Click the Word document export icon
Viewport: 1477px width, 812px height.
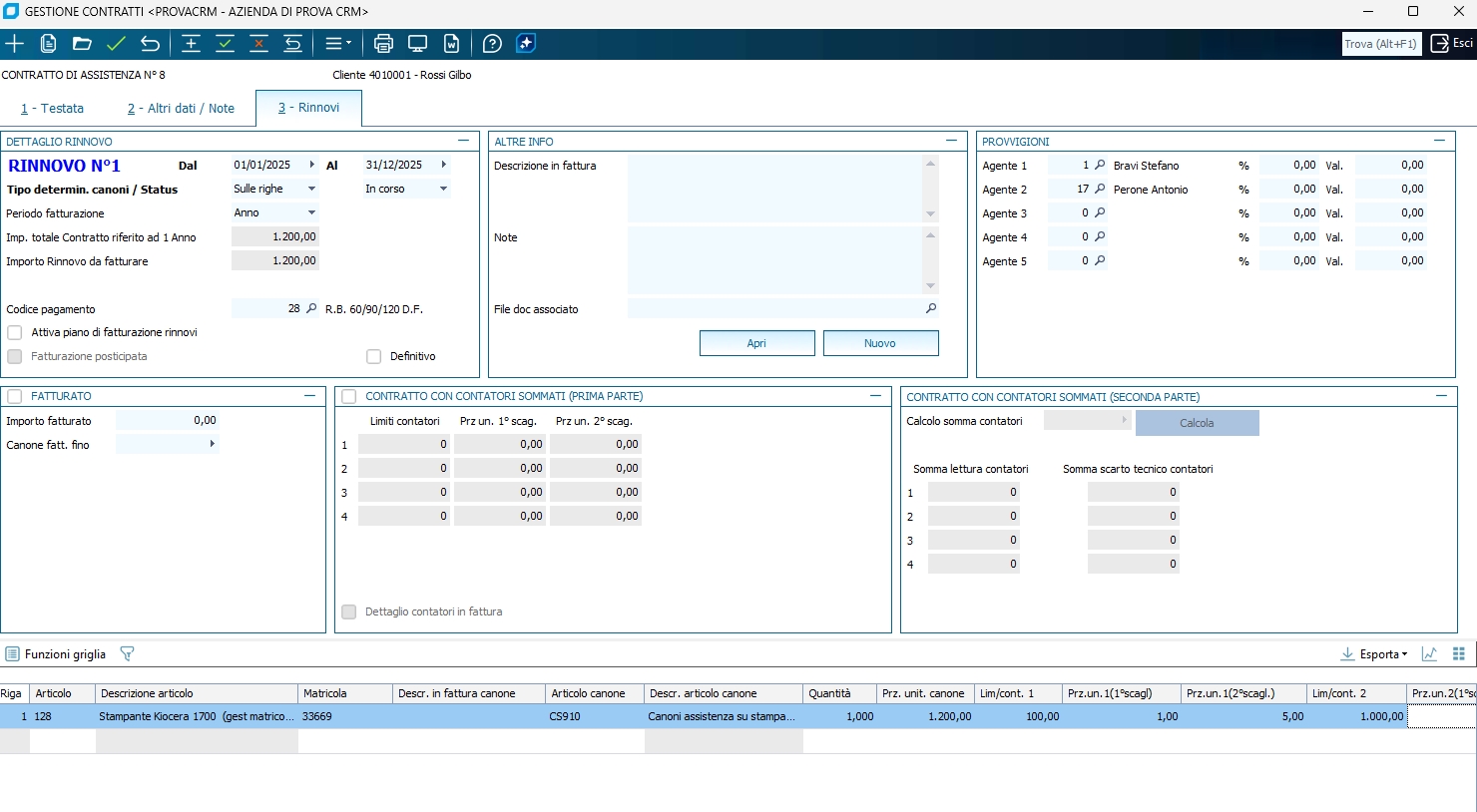pos(451,44)
